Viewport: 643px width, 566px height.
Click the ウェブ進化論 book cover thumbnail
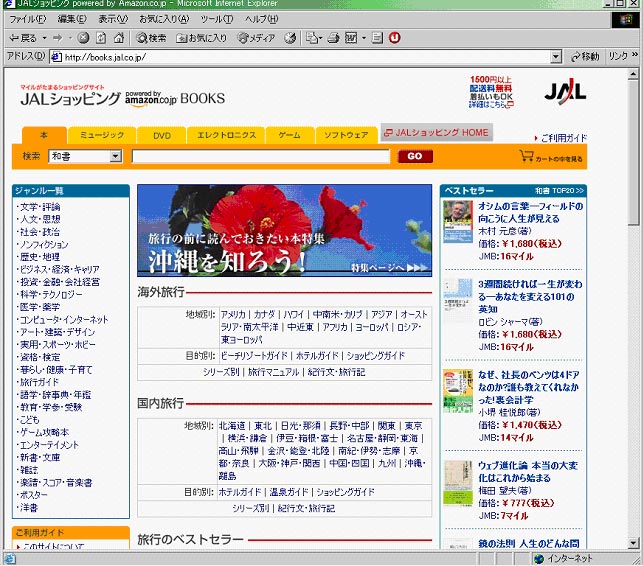(458, 484)
